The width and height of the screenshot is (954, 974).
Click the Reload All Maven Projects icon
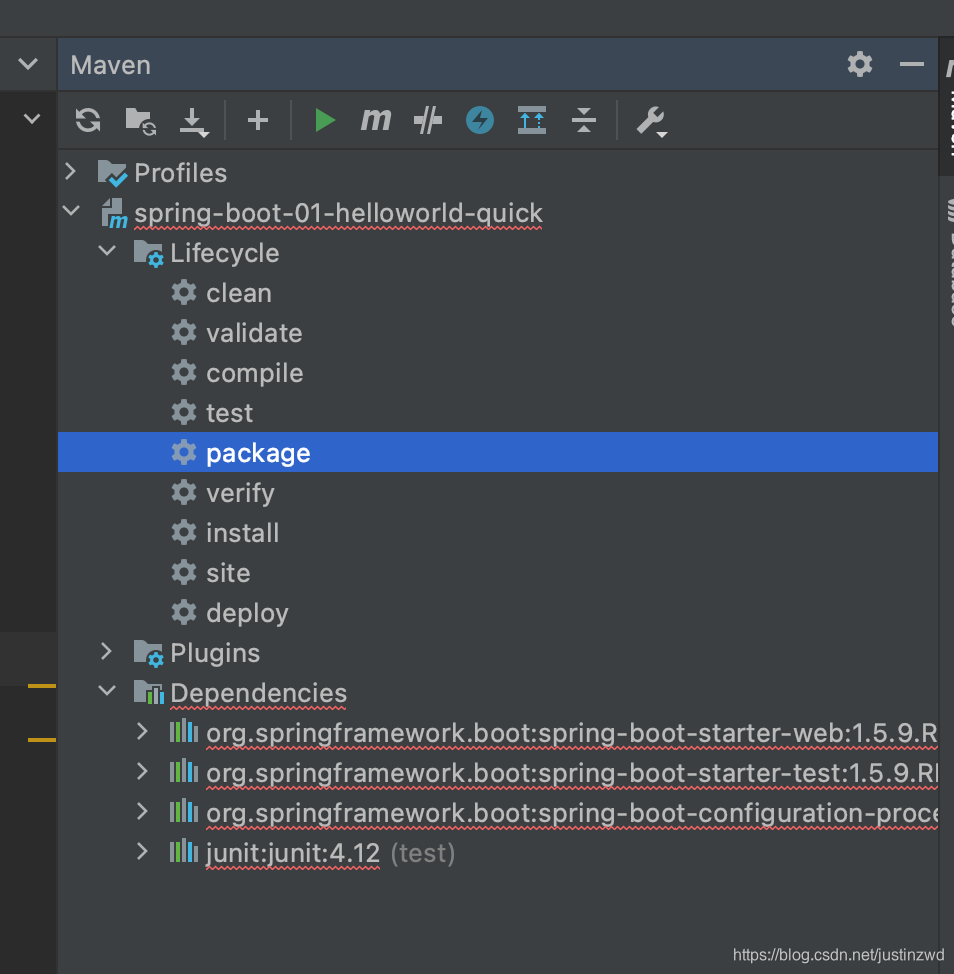click(88, 120)
